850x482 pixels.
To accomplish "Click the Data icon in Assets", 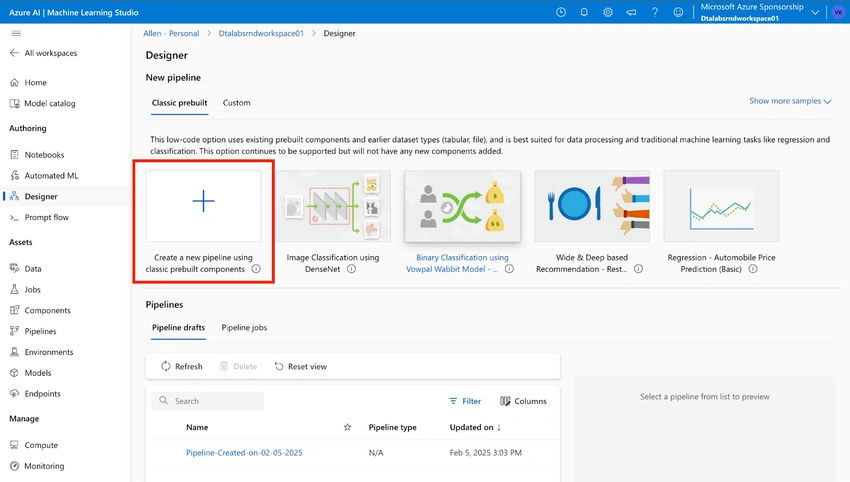I will click(15, 268).
